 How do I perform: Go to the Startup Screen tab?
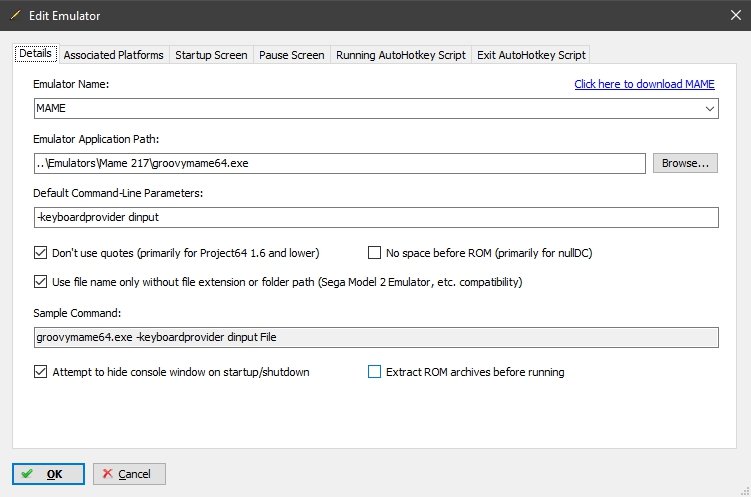(x=210, y=55)
